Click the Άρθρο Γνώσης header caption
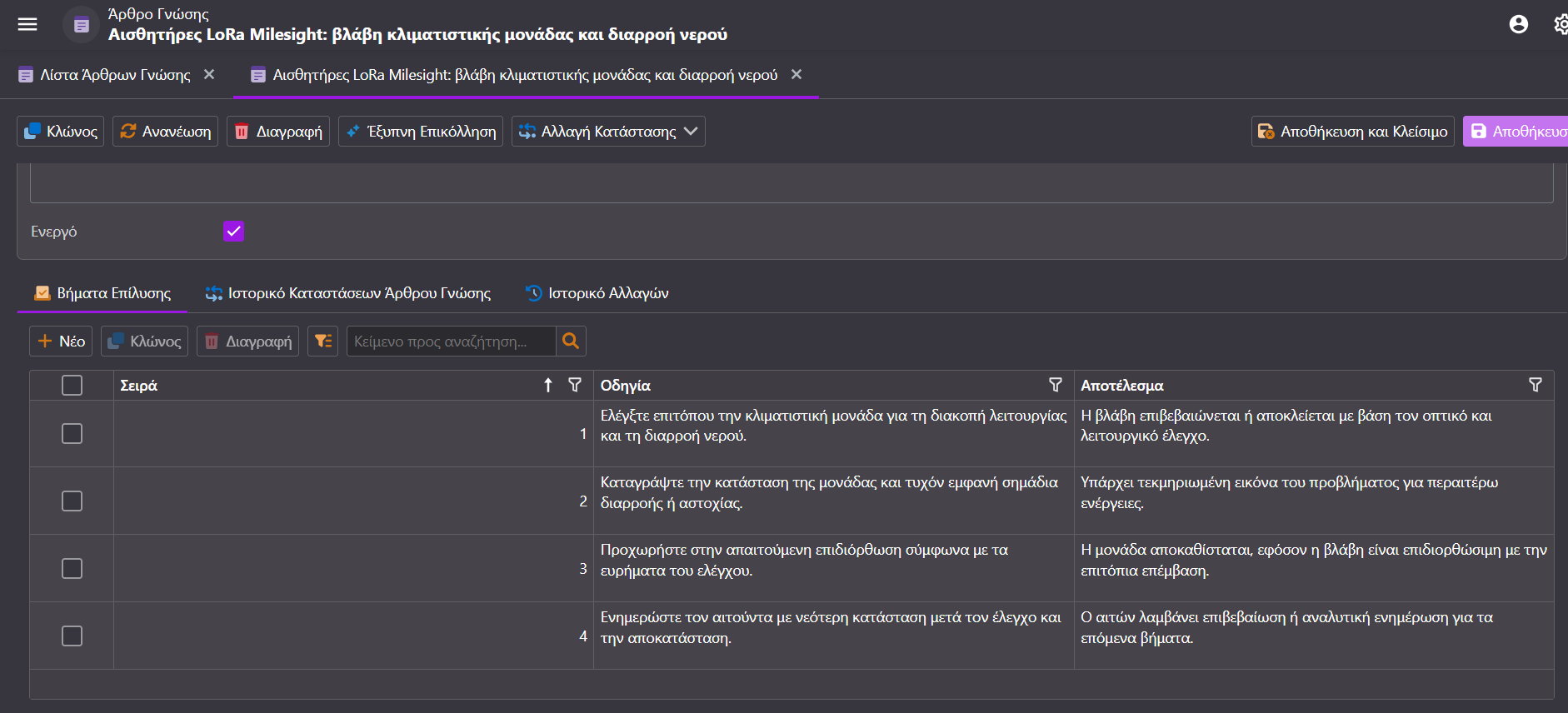Viewport: 1568px width, 713px height. pos(158,14)
